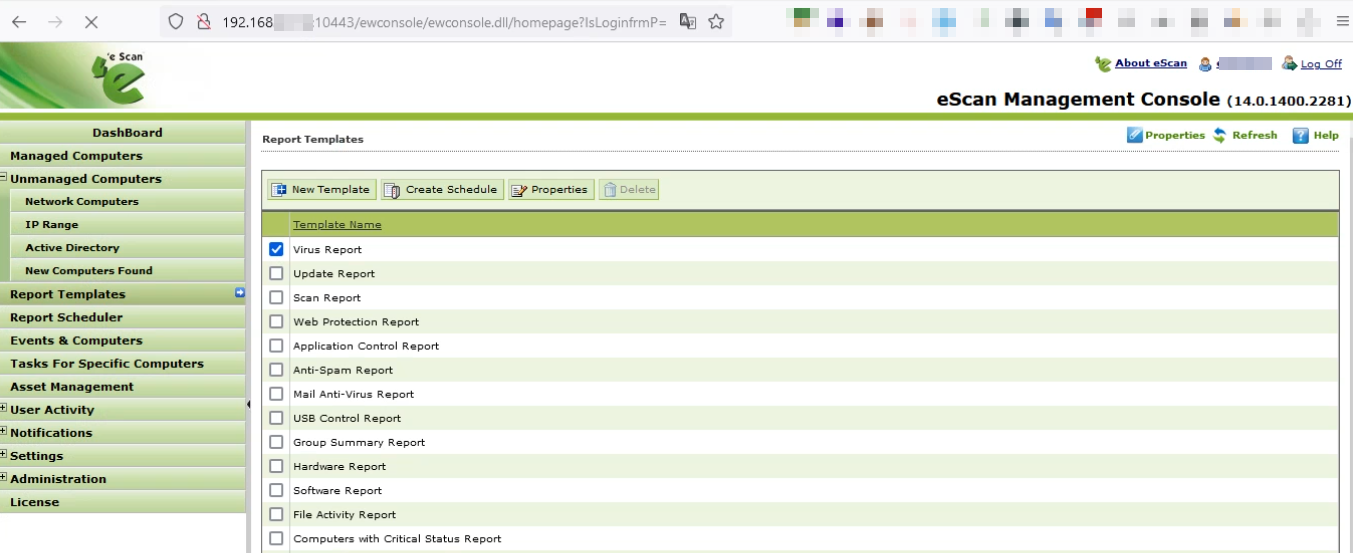Viewport: 1353px width, 553px height.
Task: Click the shield tracking protection icon
Action: (x=176, y=21)
